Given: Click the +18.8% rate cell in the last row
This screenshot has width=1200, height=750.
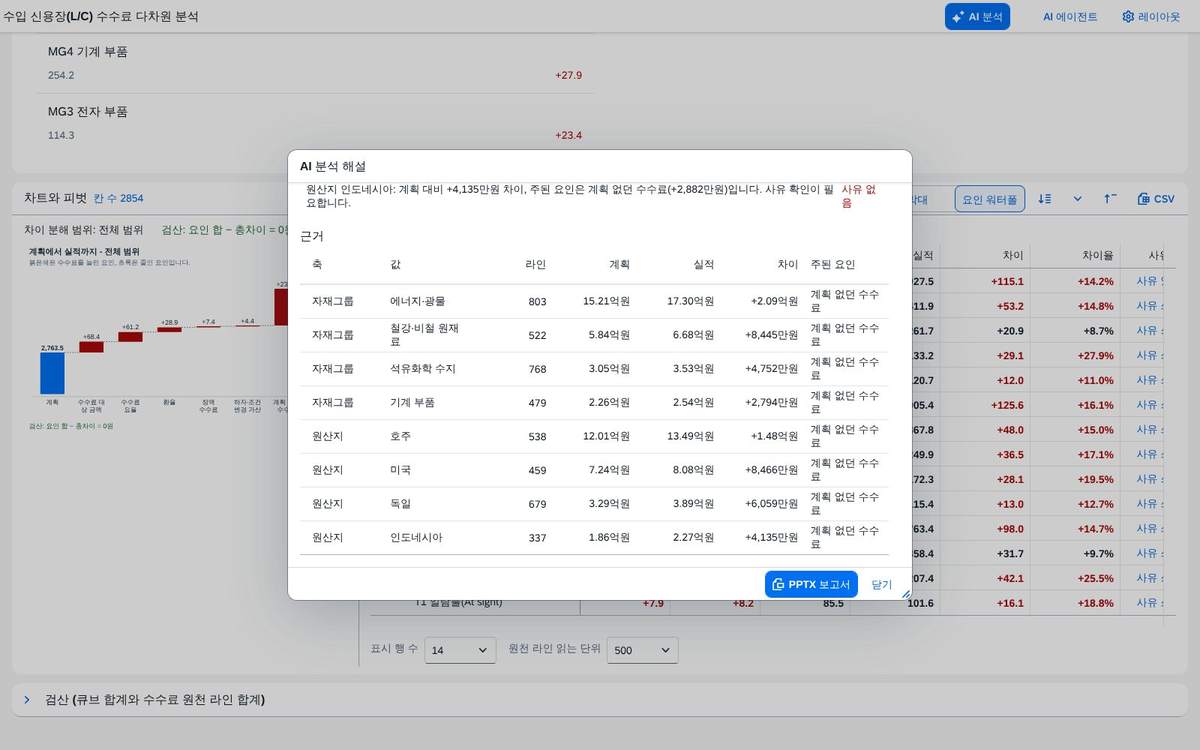Looking at the screenshot, I should point(1095,603).
